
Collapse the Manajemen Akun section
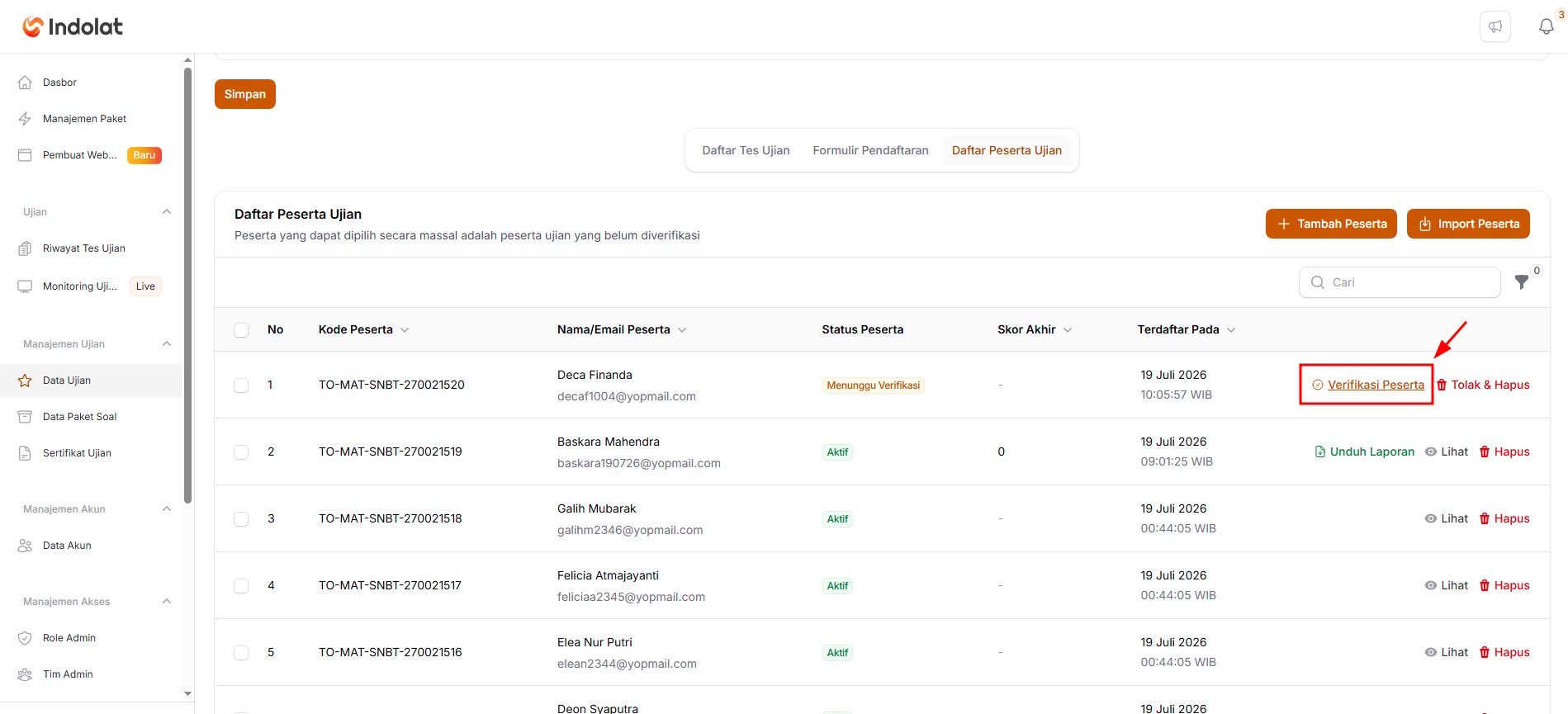[x=167, y=509]
